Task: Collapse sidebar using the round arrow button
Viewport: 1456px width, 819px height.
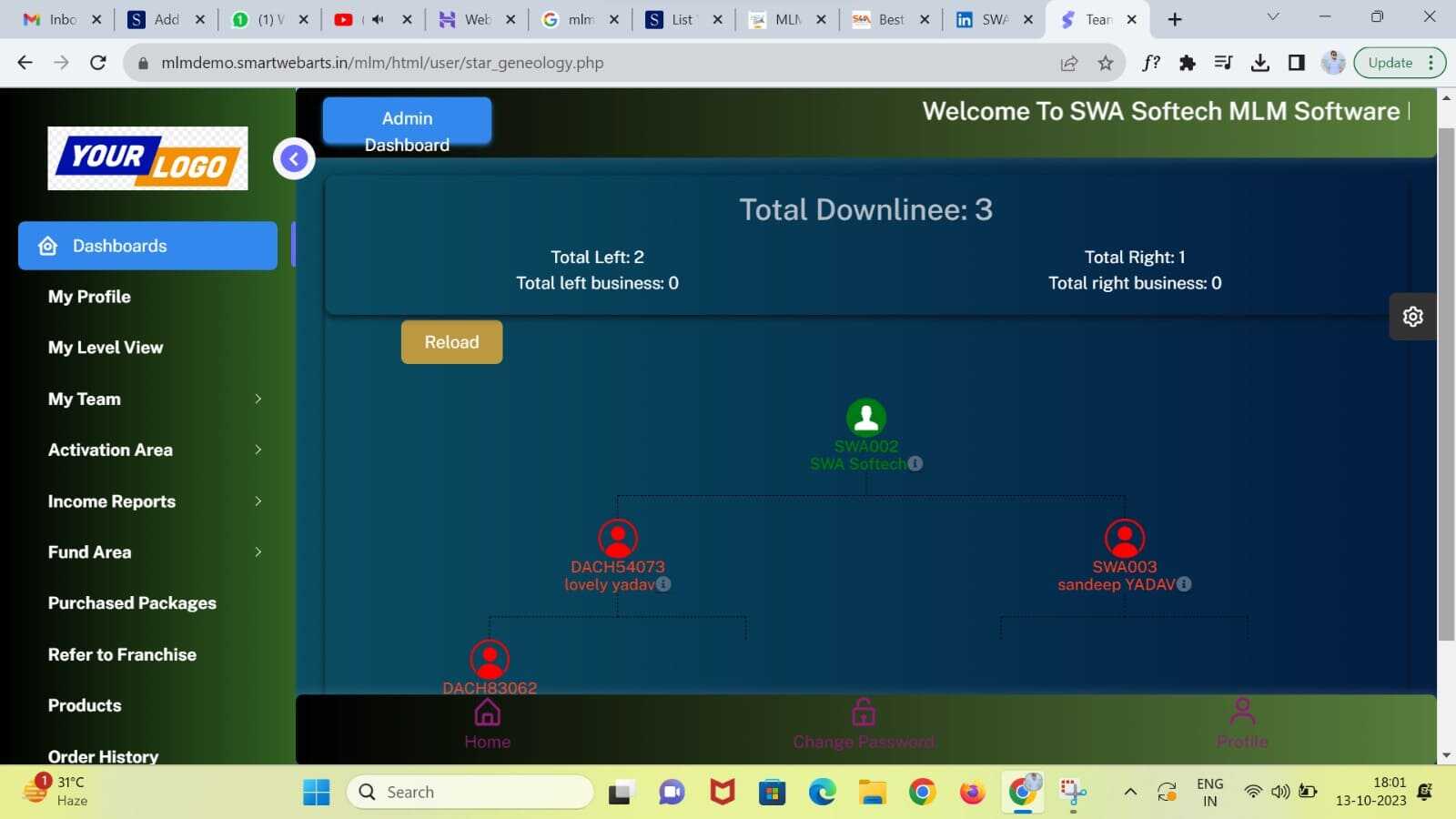Action: [x=294, y=159]
